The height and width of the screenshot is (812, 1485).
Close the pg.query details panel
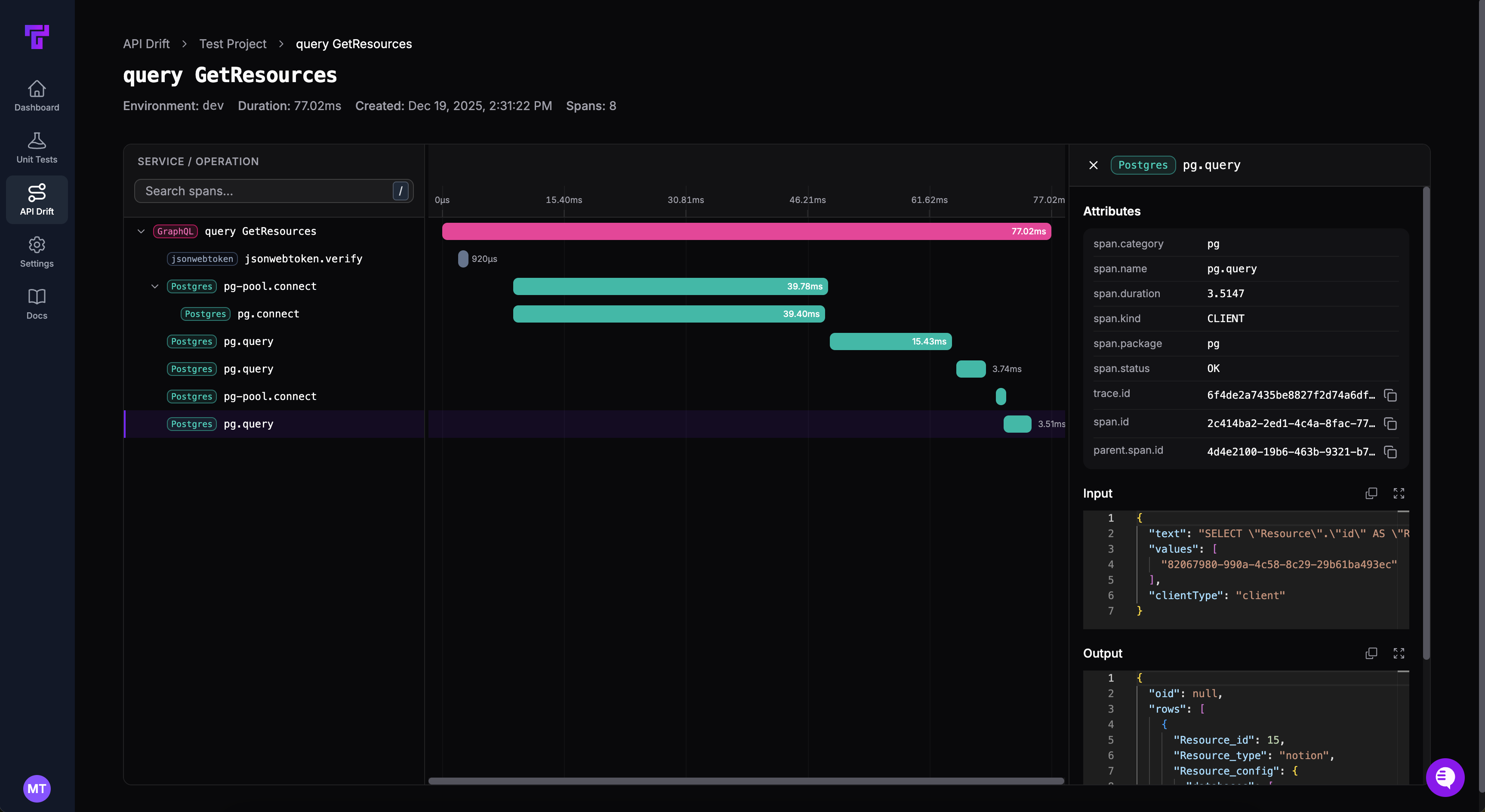pos(1093,165)
